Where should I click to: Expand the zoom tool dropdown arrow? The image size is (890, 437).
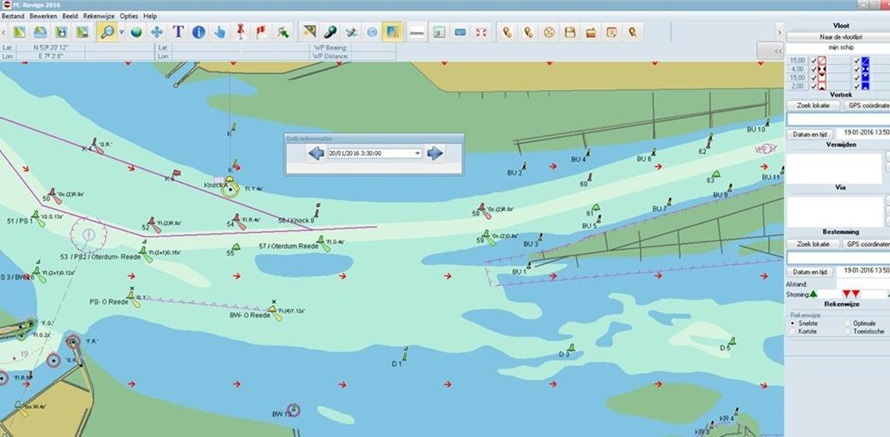(121, 32)
